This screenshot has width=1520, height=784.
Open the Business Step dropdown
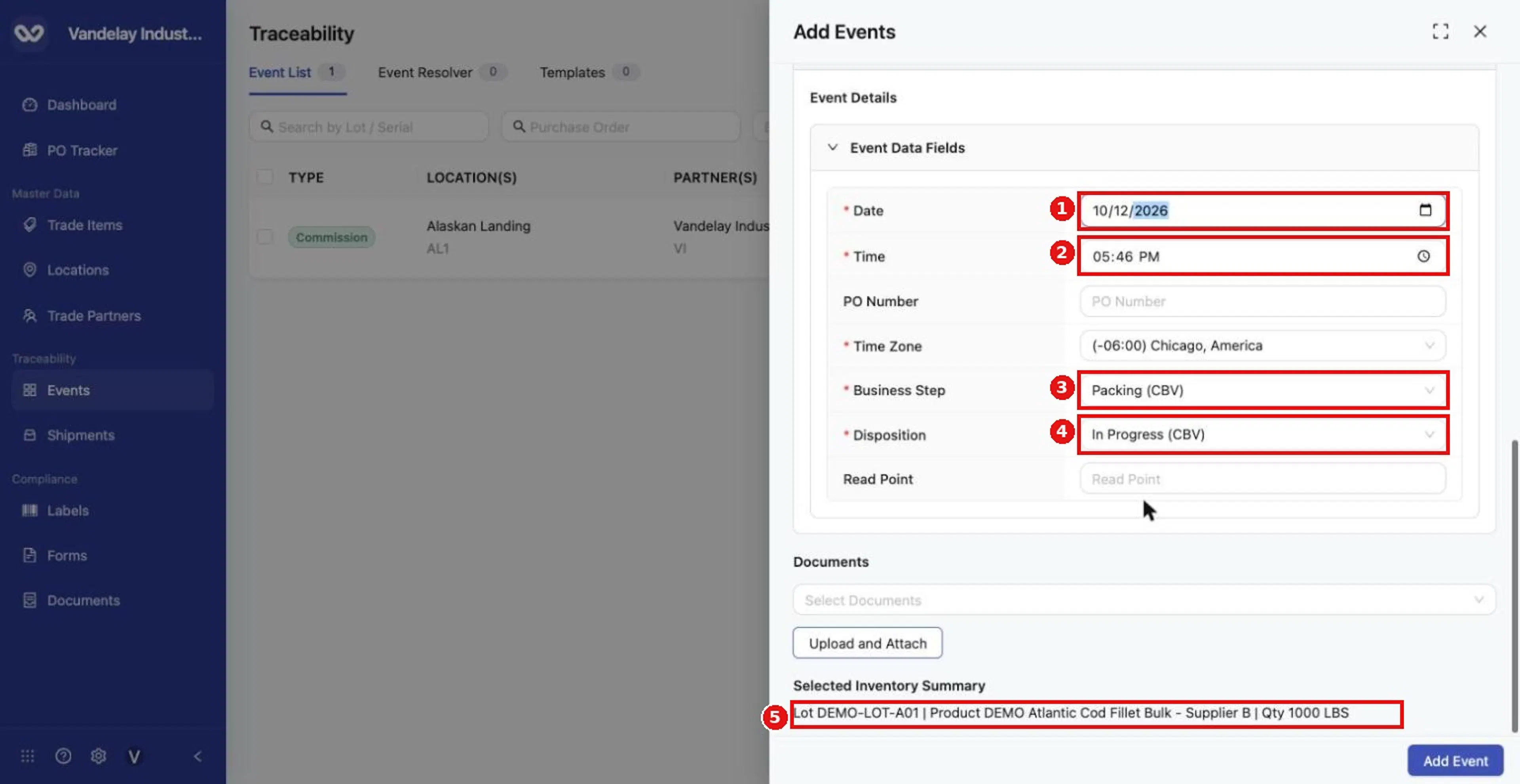coord(1263,390)
